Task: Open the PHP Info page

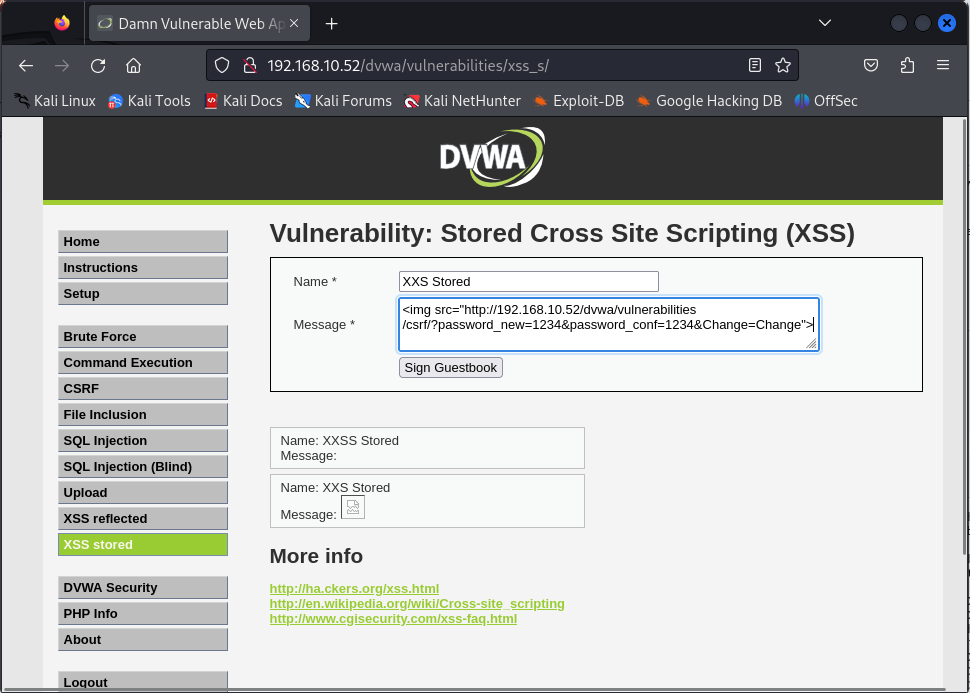Action: pyautogui.click(x=143, y=614)
